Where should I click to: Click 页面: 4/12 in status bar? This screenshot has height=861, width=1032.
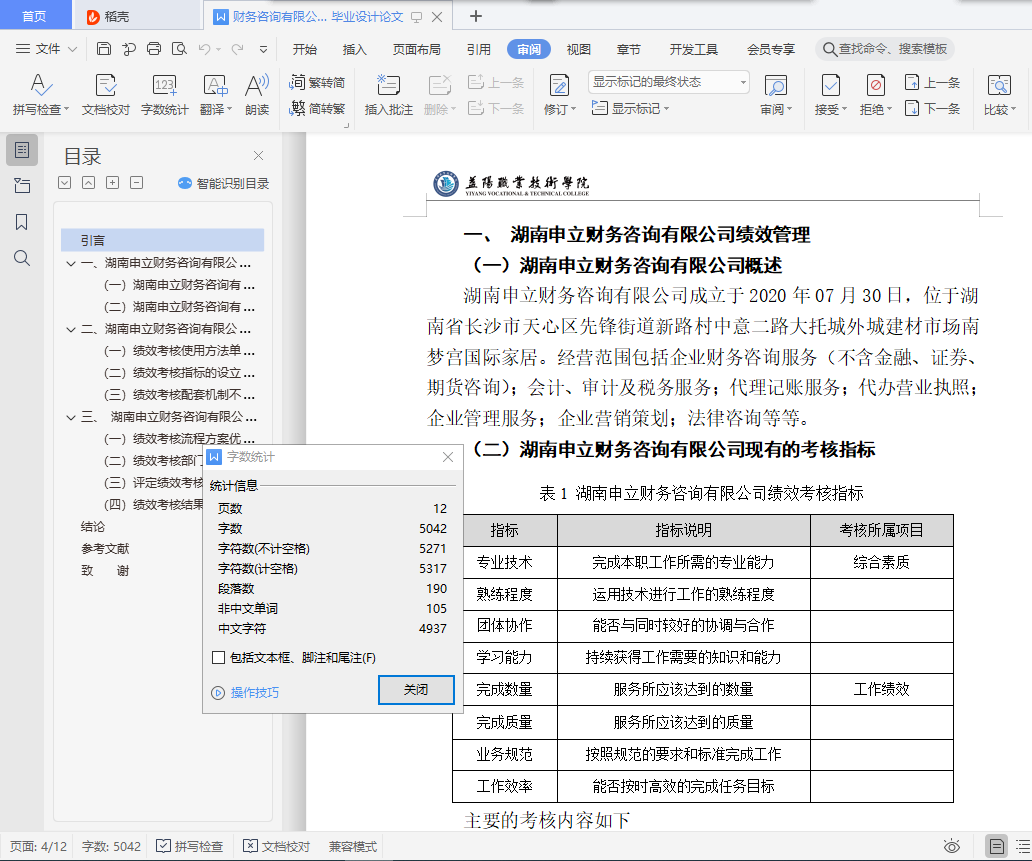pos(38,846)
